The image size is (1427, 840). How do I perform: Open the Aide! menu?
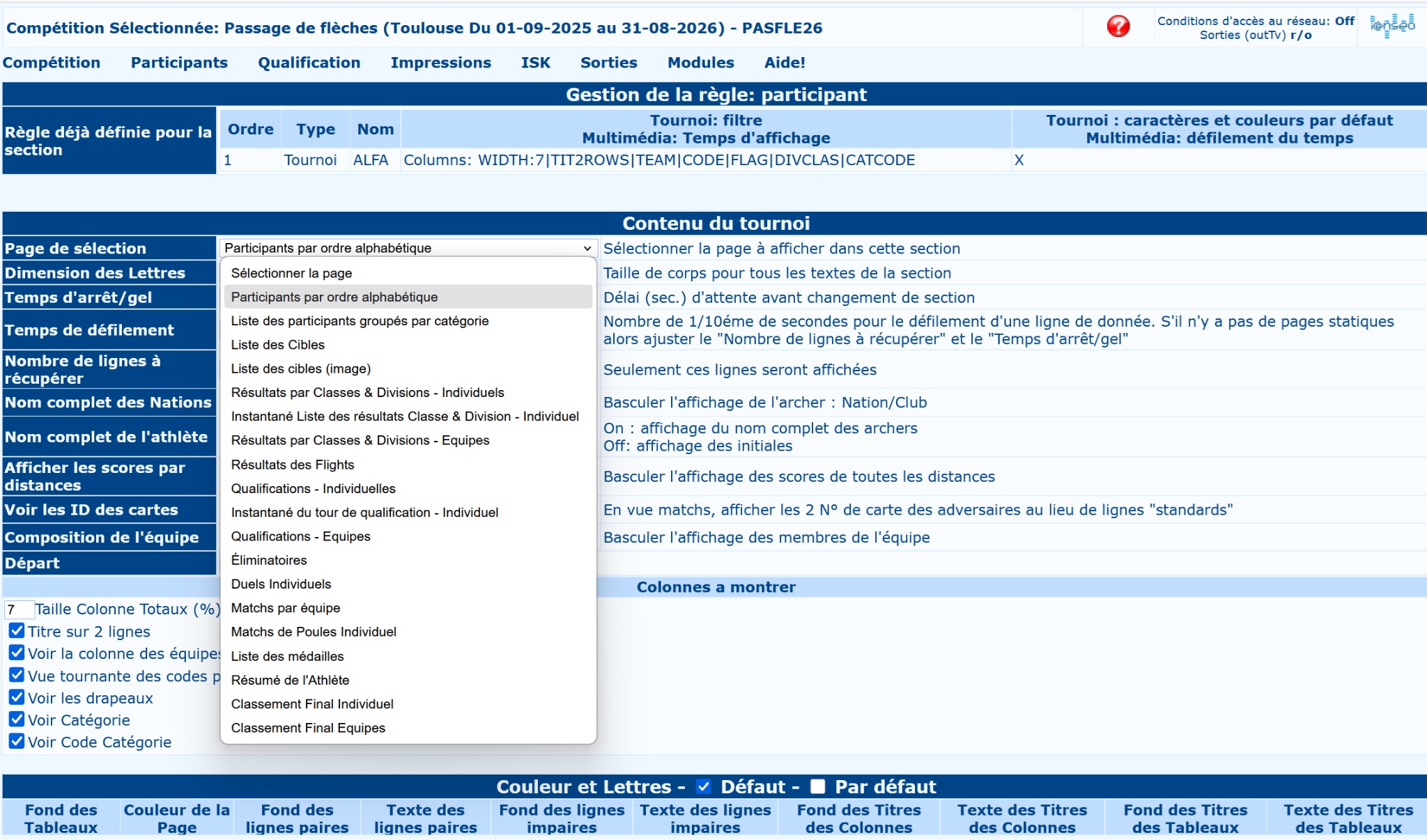[x=785, y=63]
